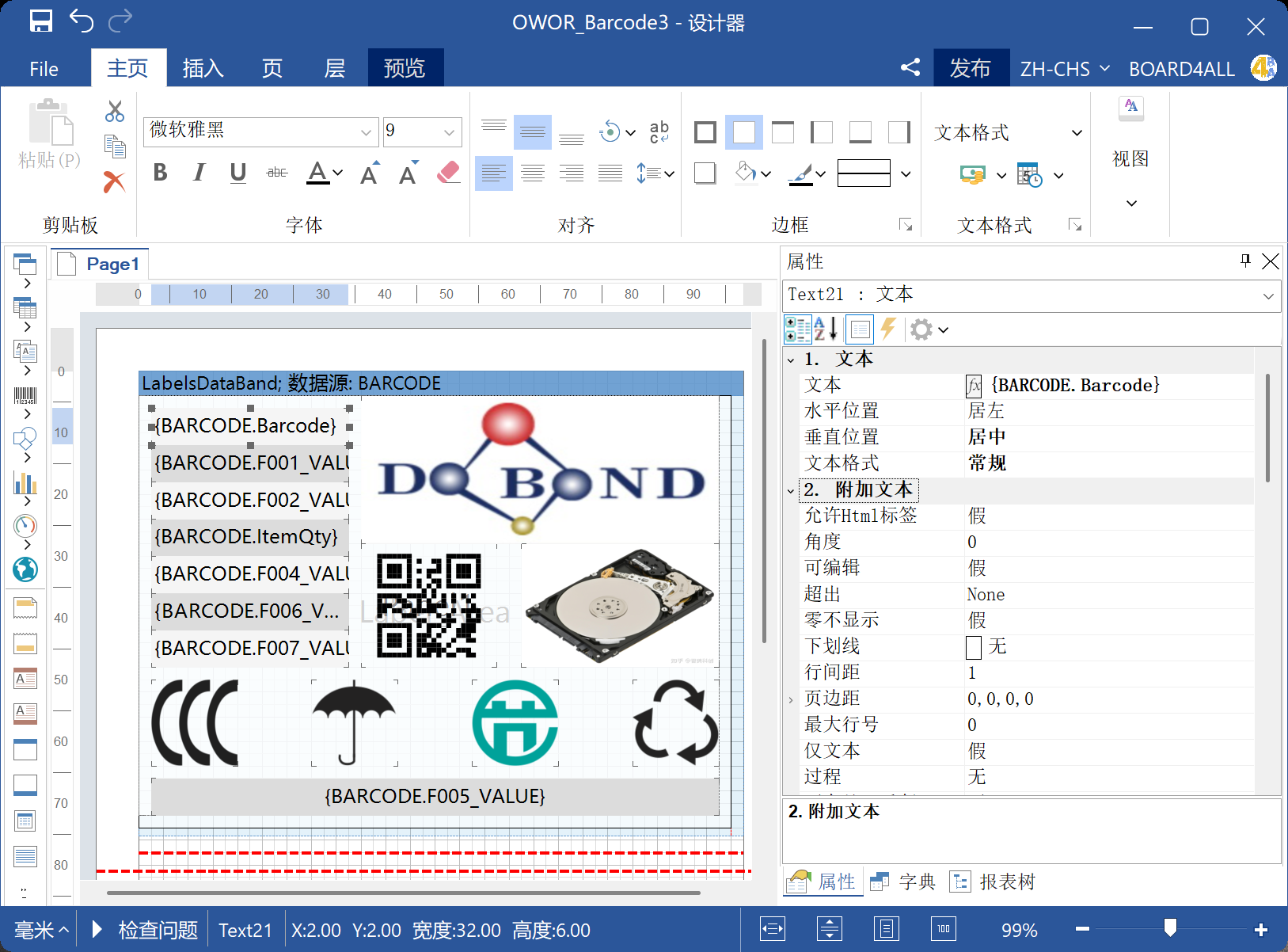This screenshot has height=952, width=1288.
Task: Toggle Italic text style
Action: click(199, 173)
